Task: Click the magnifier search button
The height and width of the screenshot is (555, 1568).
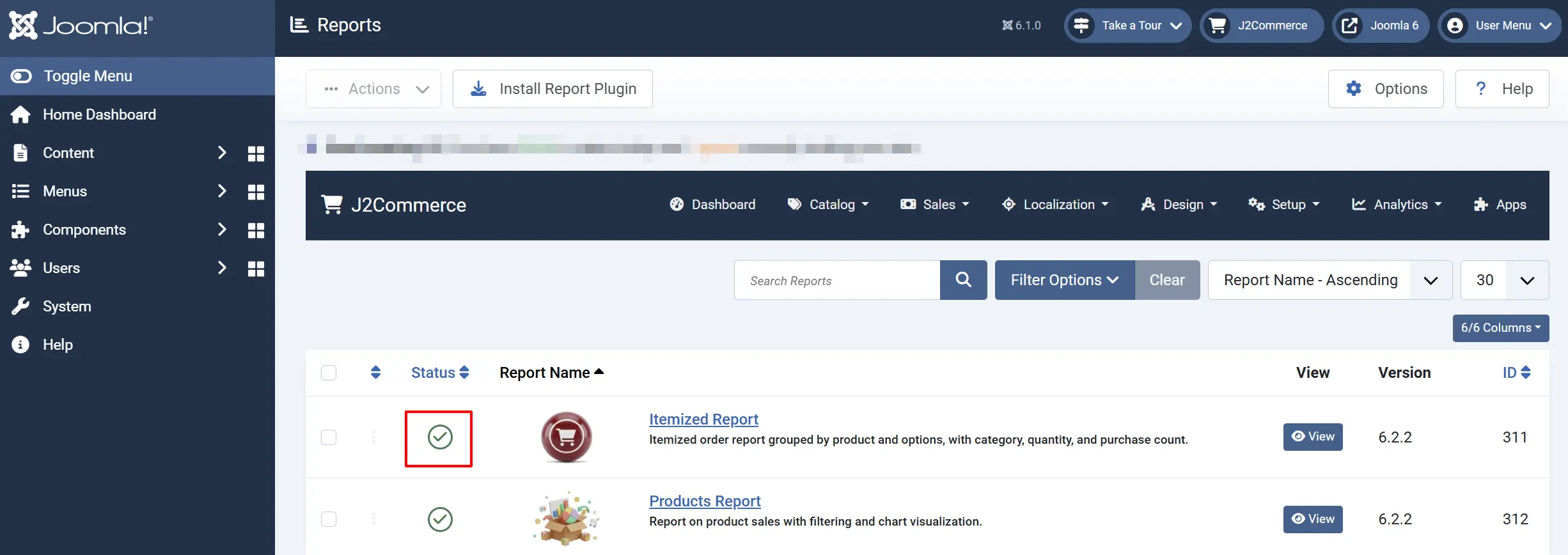Action: [964, 280]
